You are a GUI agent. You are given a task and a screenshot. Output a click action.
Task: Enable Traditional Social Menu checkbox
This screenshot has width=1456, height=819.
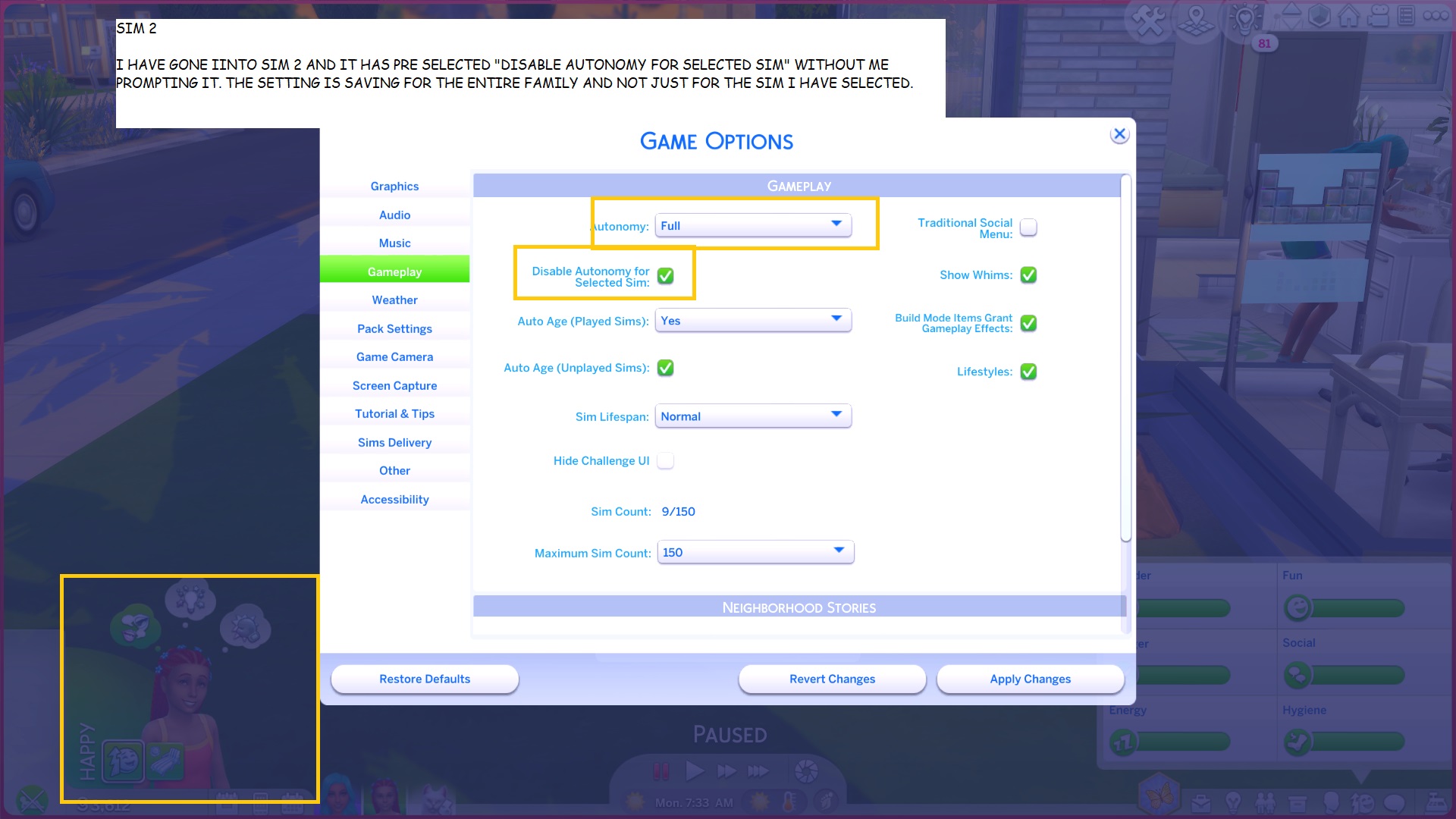point(1028,227)
